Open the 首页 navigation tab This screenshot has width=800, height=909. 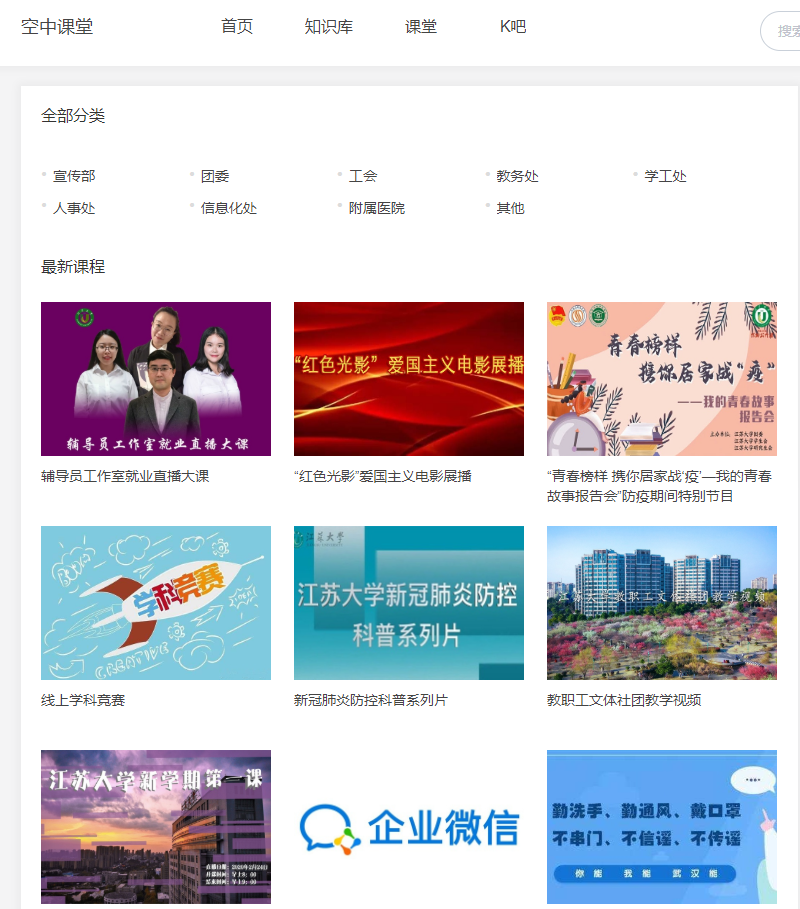click(237, 27)
